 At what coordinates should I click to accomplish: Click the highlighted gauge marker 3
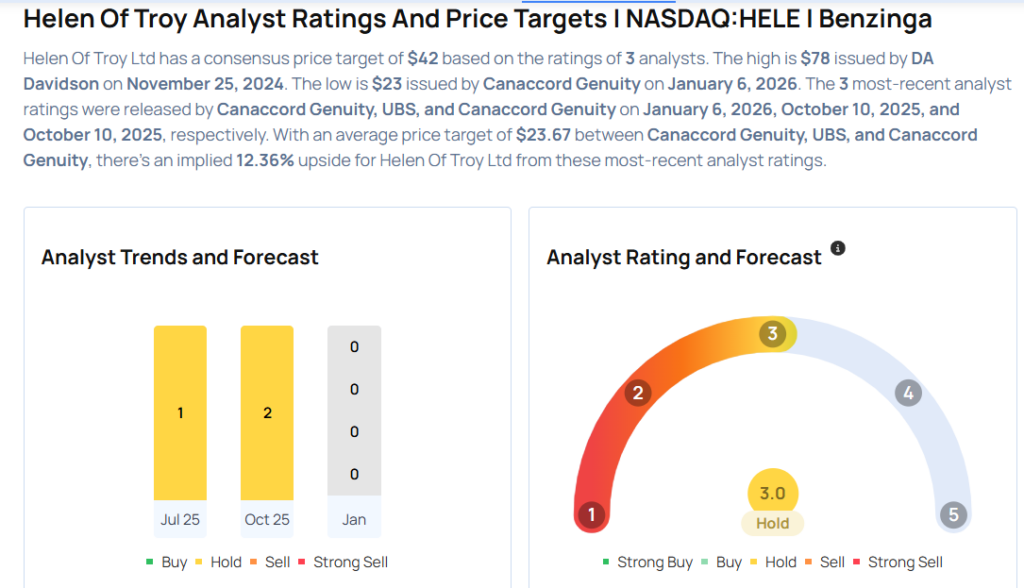pyautogui.click(x=772, y=334)
